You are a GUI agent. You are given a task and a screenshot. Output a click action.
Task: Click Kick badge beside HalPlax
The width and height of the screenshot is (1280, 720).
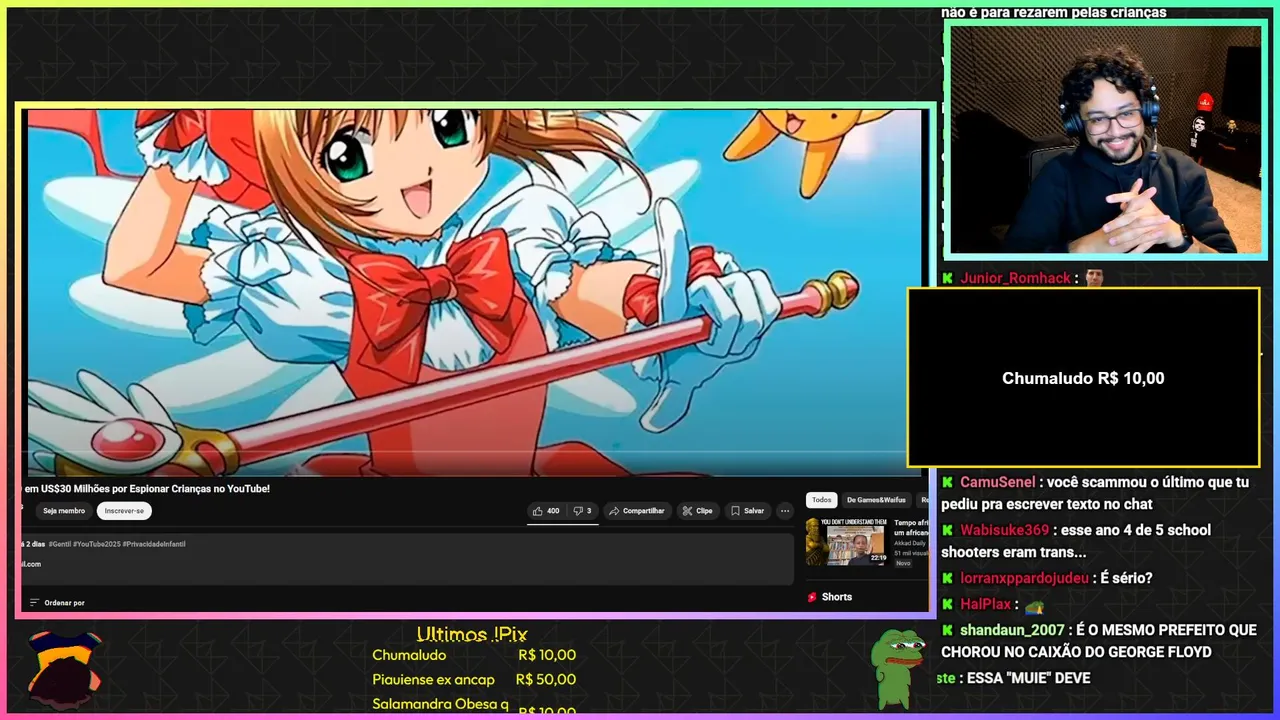click(x=948, y=604)
